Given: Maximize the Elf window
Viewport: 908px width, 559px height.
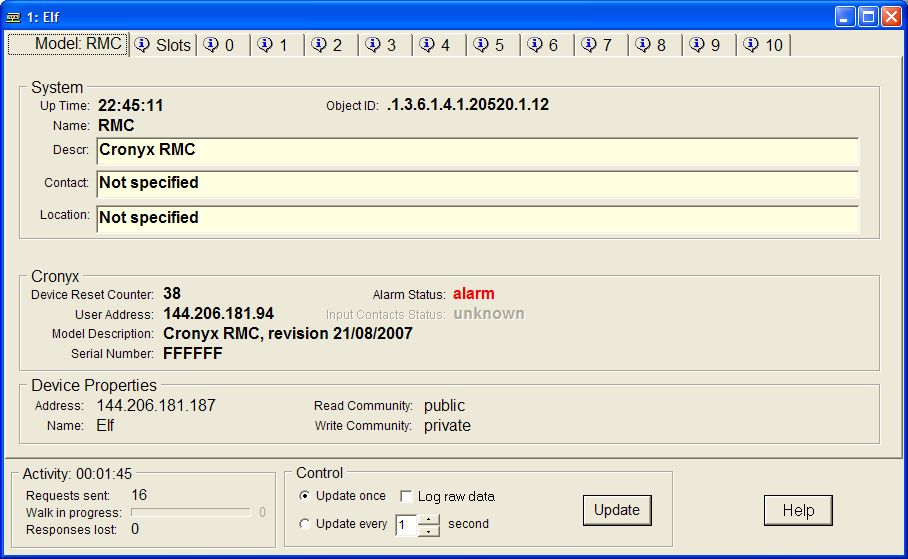Looking at the screenshot, I should pos(868,17).
